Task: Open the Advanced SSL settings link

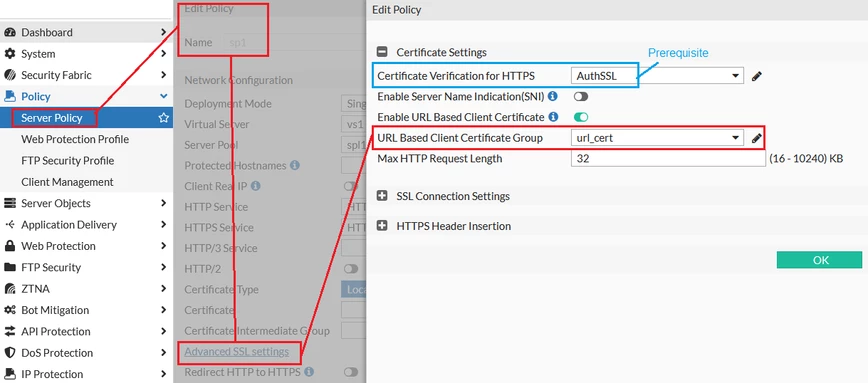Action: pos(236,351)
